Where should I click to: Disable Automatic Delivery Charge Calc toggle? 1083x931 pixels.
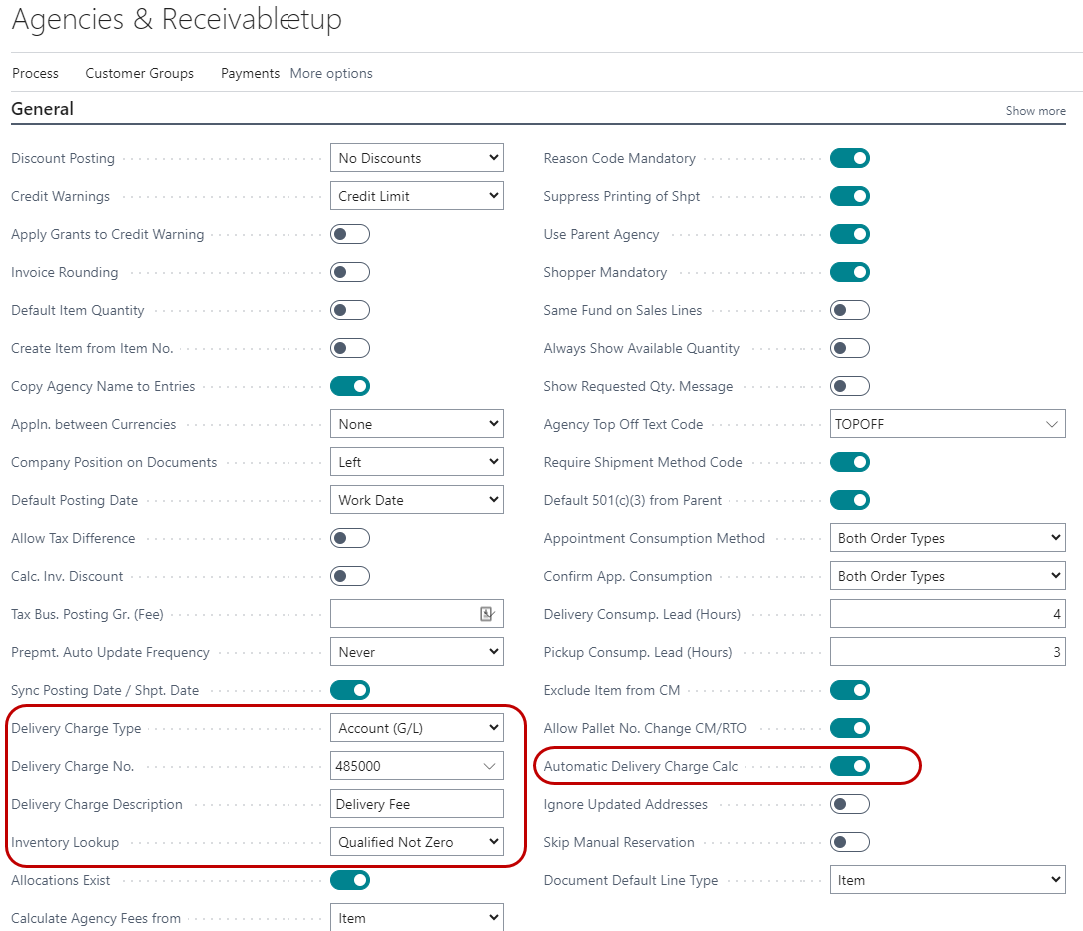[849, 766]
